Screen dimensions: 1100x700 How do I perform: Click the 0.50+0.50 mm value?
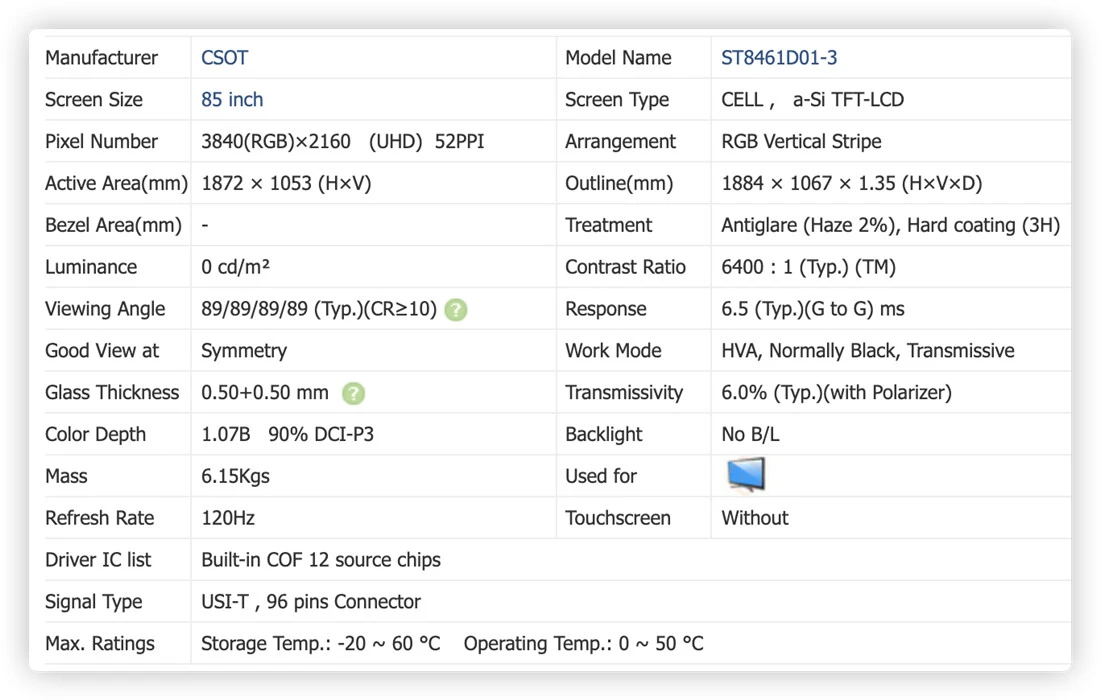tap(265, 393)
